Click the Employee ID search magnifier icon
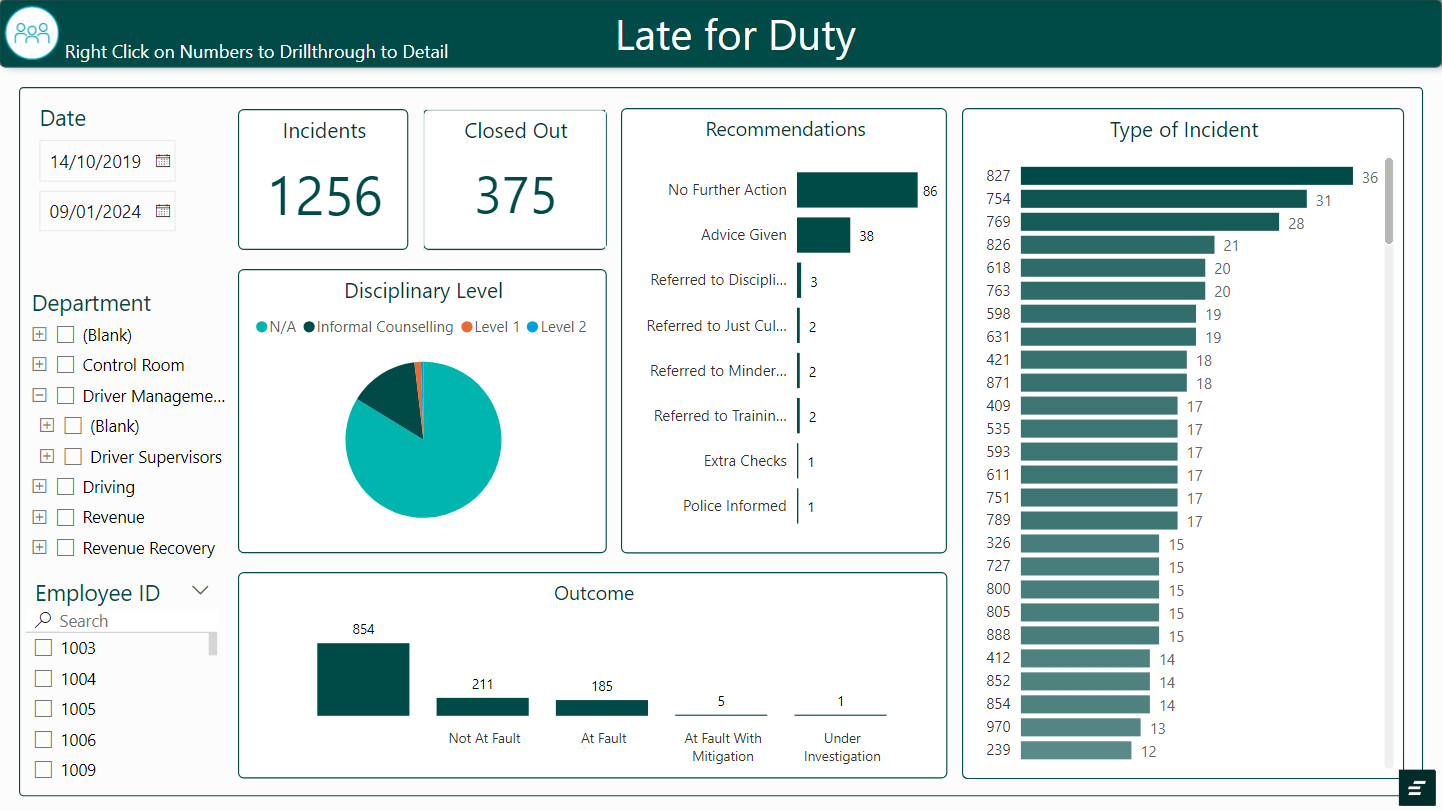 [x=43, y=621]
